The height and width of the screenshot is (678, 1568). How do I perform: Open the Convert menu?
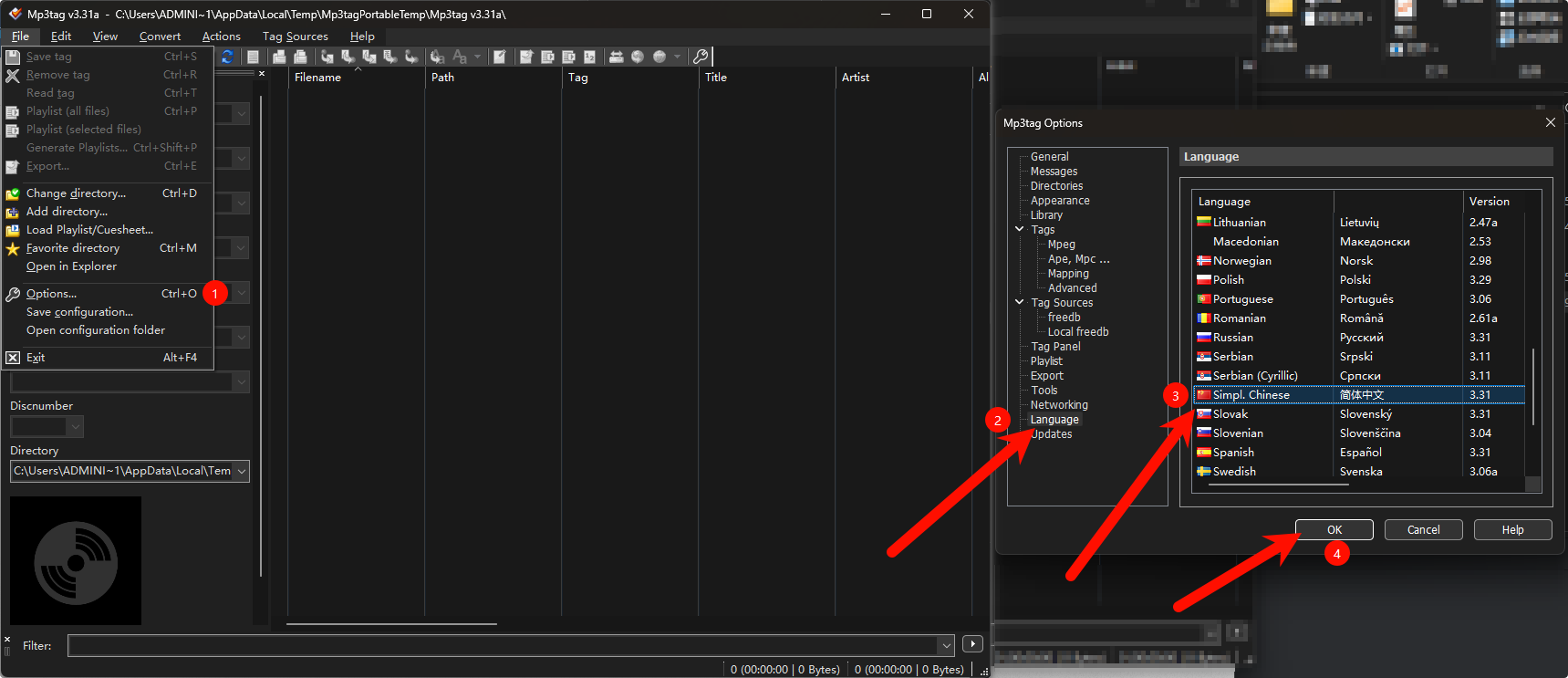pos(160,37)
